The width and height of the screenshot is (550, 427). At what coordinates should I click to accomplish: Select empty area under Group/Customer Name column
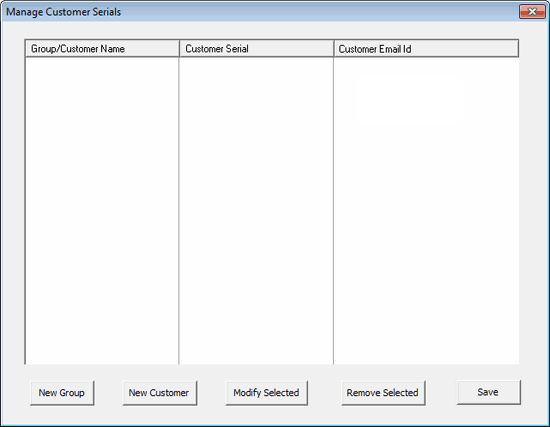click(x=102, y=211)
